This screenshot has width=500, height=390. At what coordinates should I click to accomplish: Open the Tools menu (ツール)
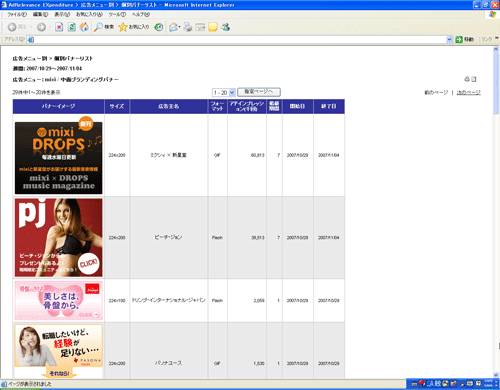[117, 14]
